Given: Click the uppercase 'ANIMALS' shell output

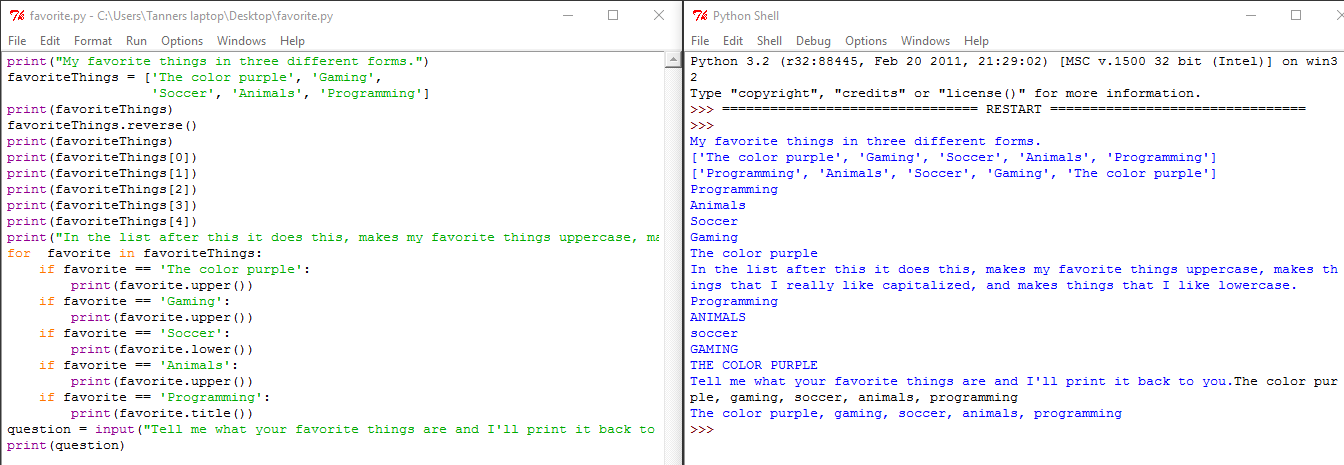Looking at the screenshot, I should (x=718, y=317).
